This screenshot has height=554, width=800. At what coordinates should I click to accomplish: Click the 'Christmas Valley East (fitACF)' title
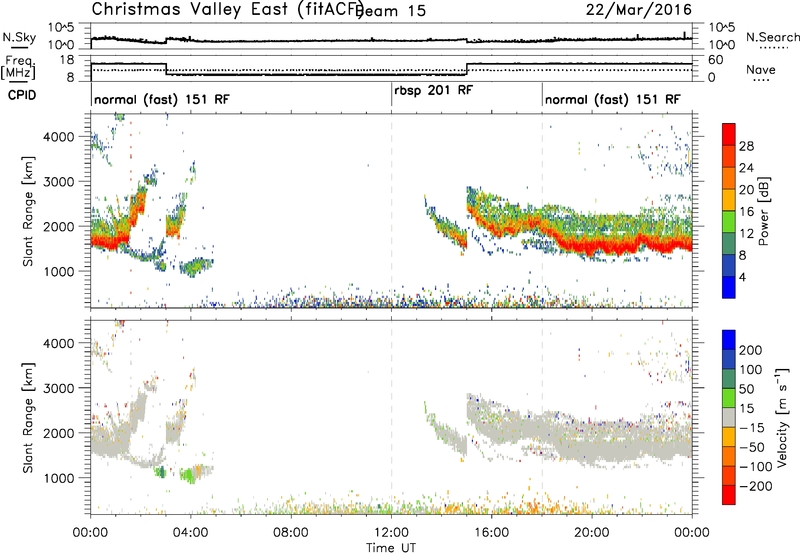(228, 10)
